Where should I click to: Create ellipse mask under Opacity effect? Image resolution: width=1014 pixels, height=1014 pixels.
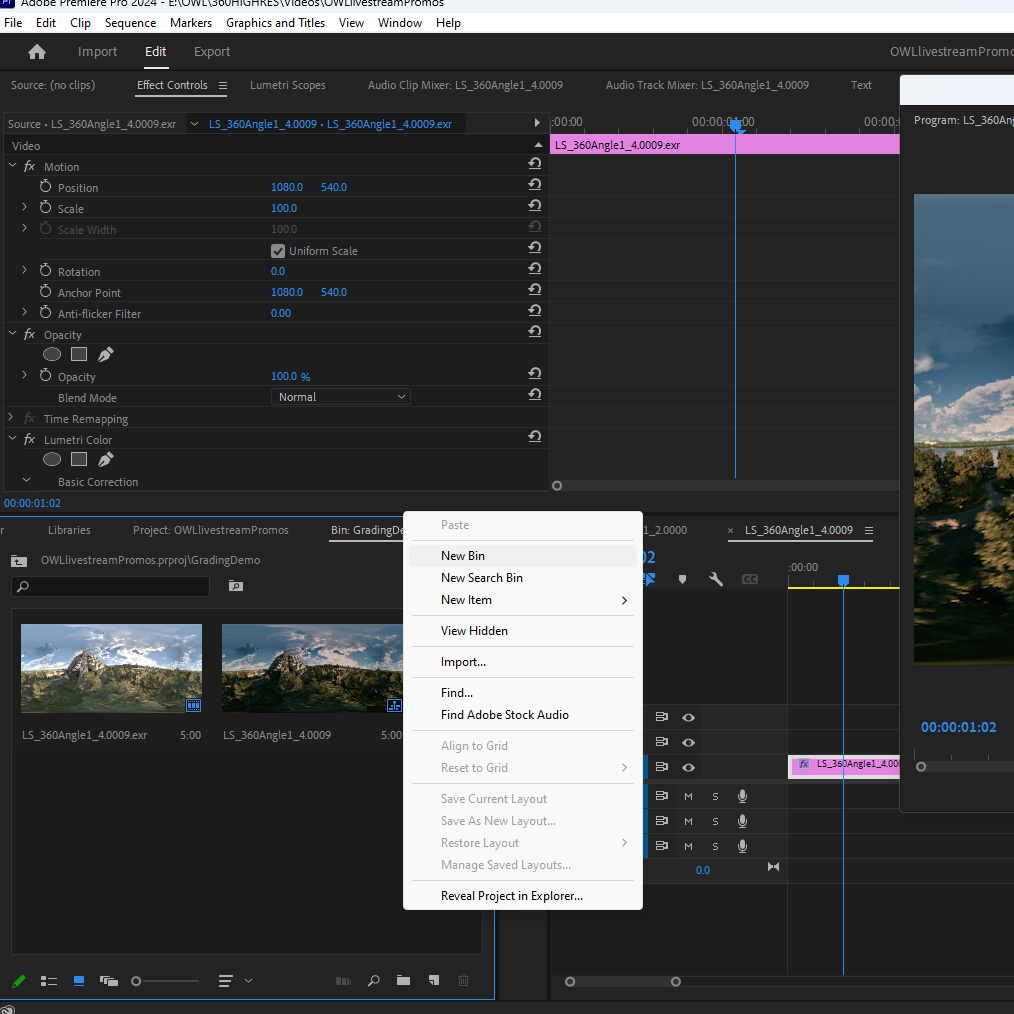52,354
